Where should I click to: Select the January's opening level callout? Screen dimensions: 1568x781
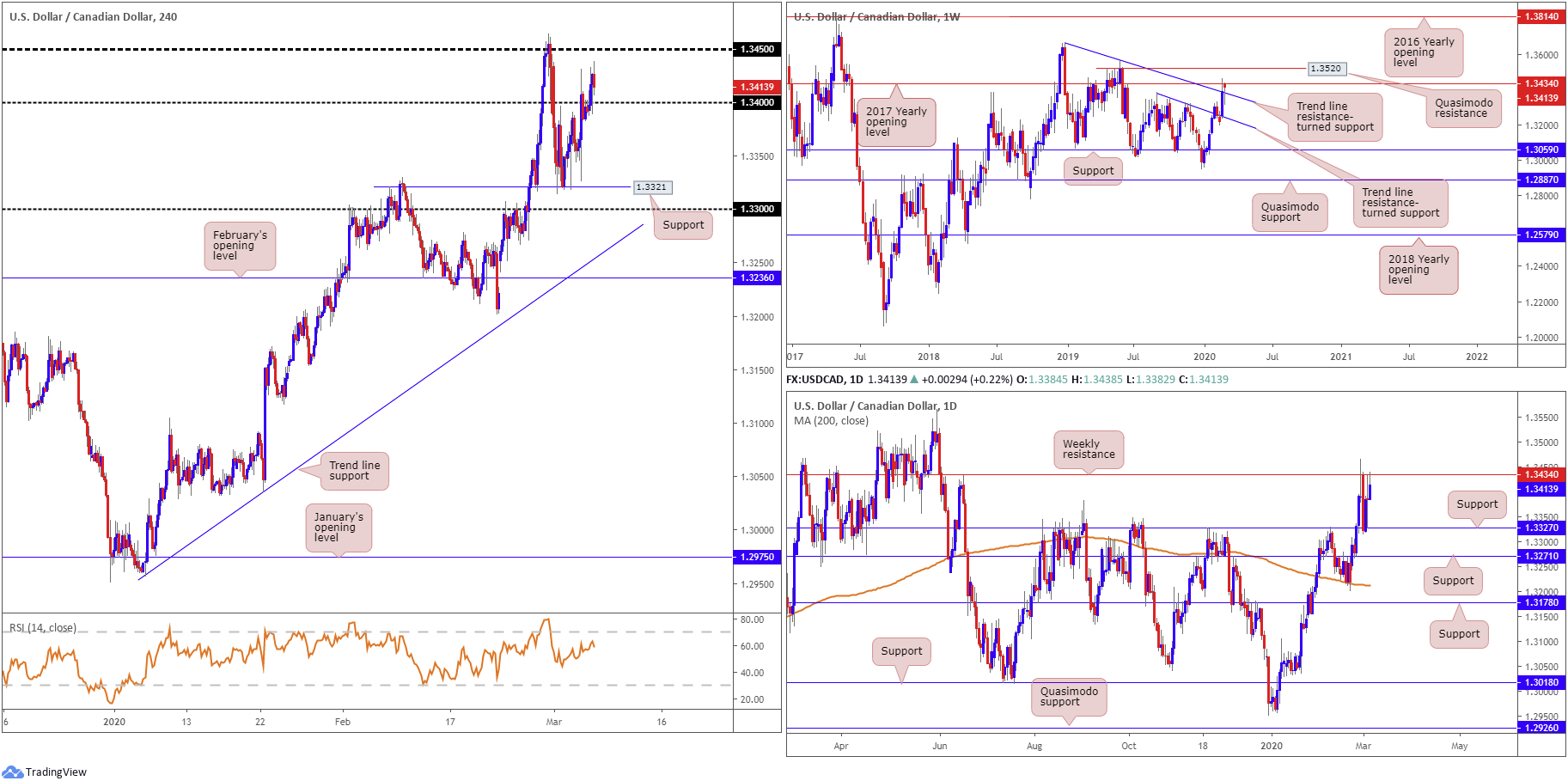coord(339,528)
